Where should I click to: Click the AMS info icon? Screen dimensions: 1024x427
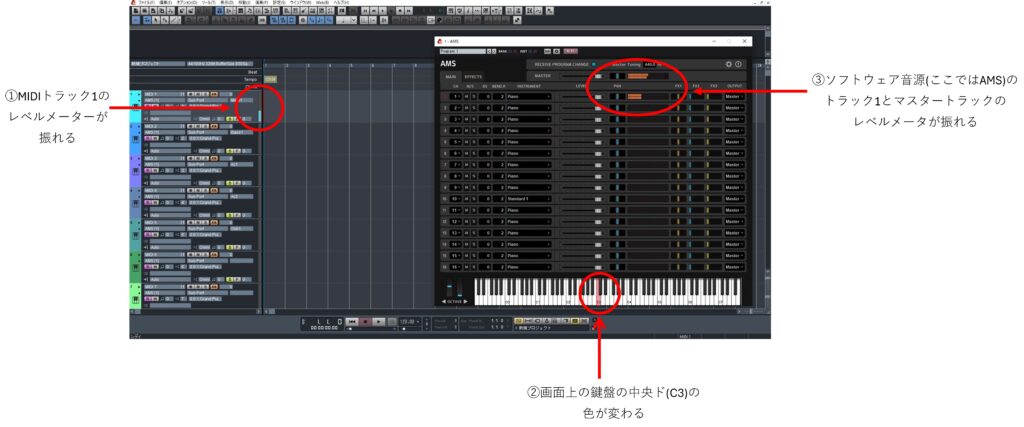click(x=739, y=64)
